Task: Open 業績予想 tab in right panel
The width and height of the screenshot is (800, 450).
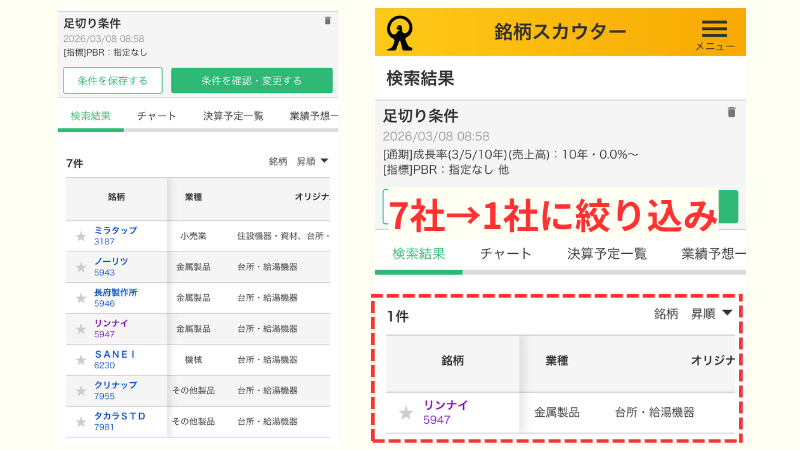Action: 713,254
